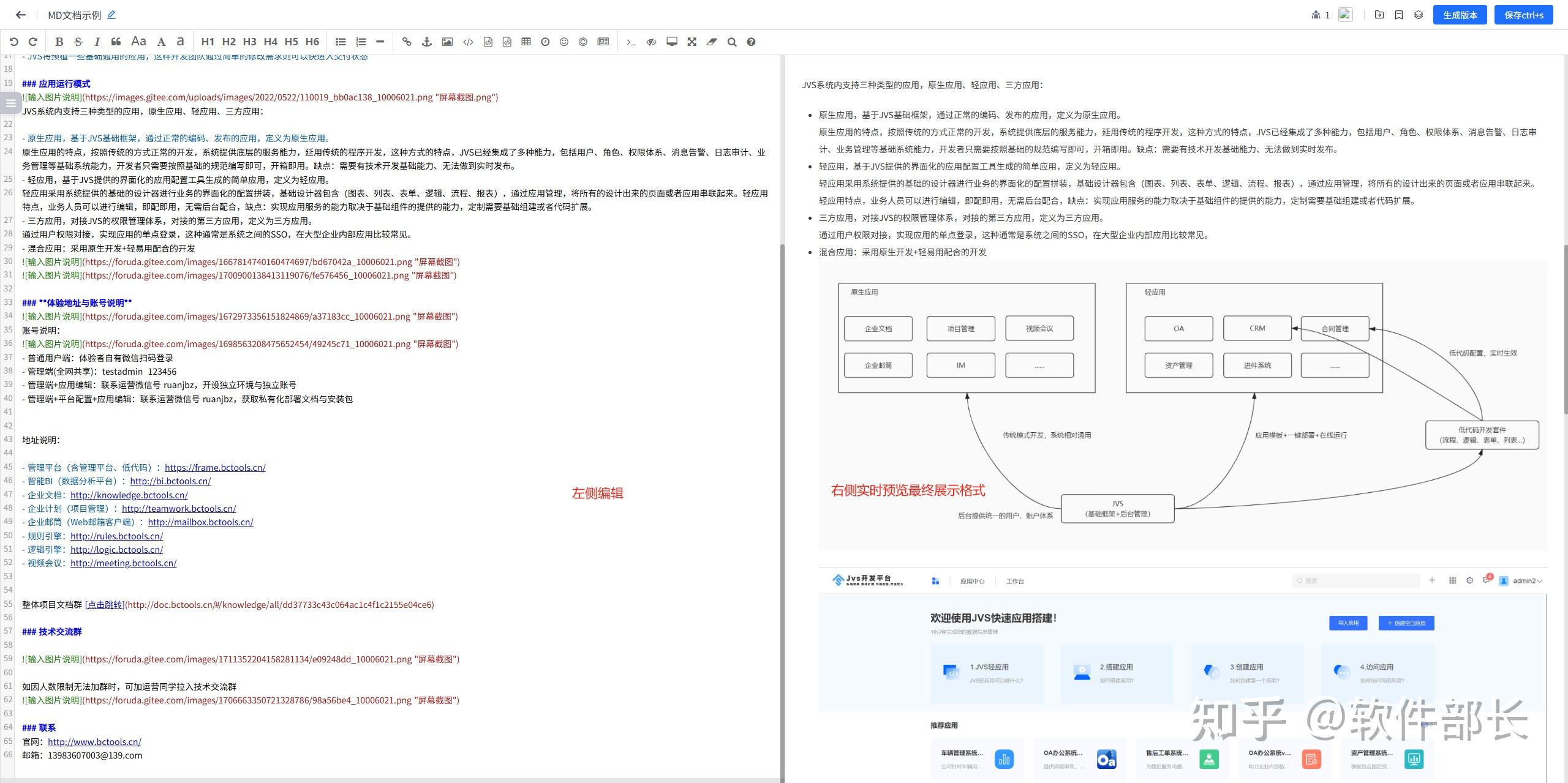Viewport: 1568px width, 783px height.
Task: Insert a link using the chain icon
Action: (407, 42)
